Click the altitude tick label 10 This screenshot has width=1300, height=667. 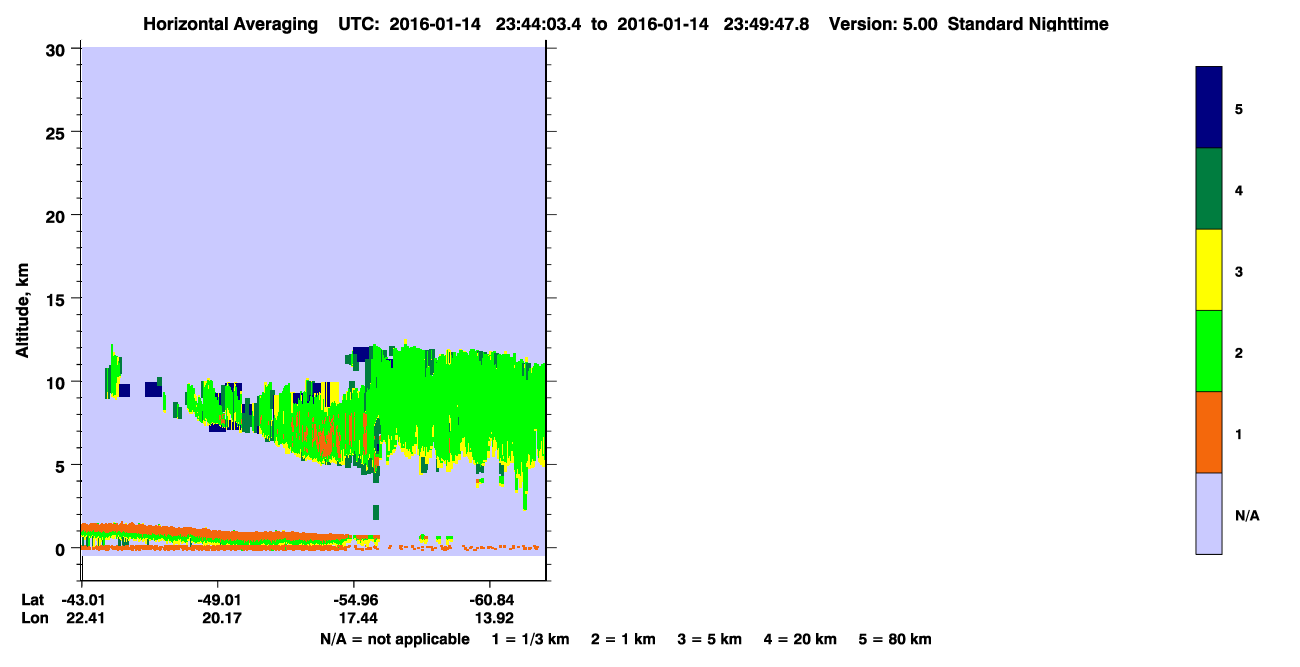(58, 382)
